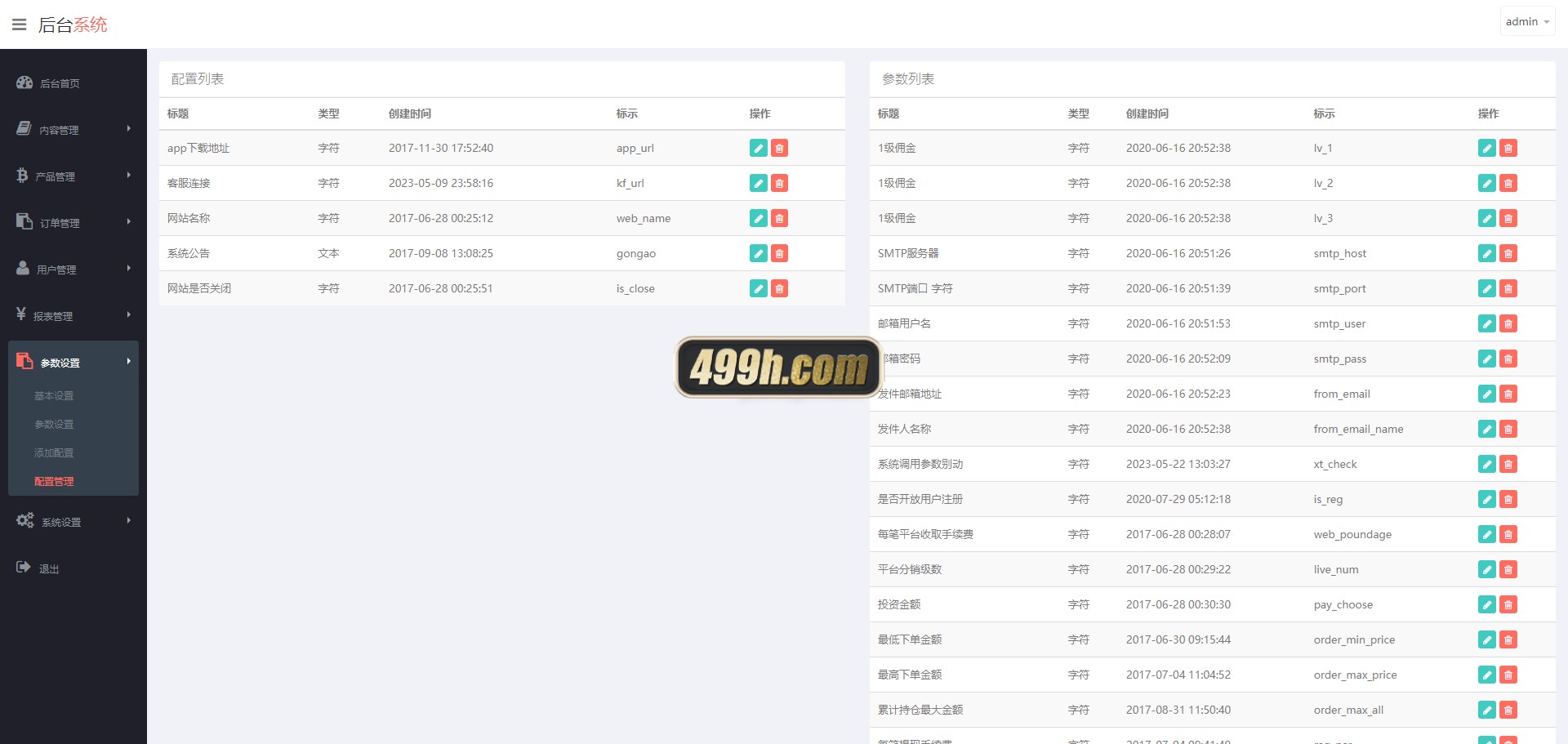Delete the 客服连接 config row
1568x744 pixels.
[x=780, y=183]
